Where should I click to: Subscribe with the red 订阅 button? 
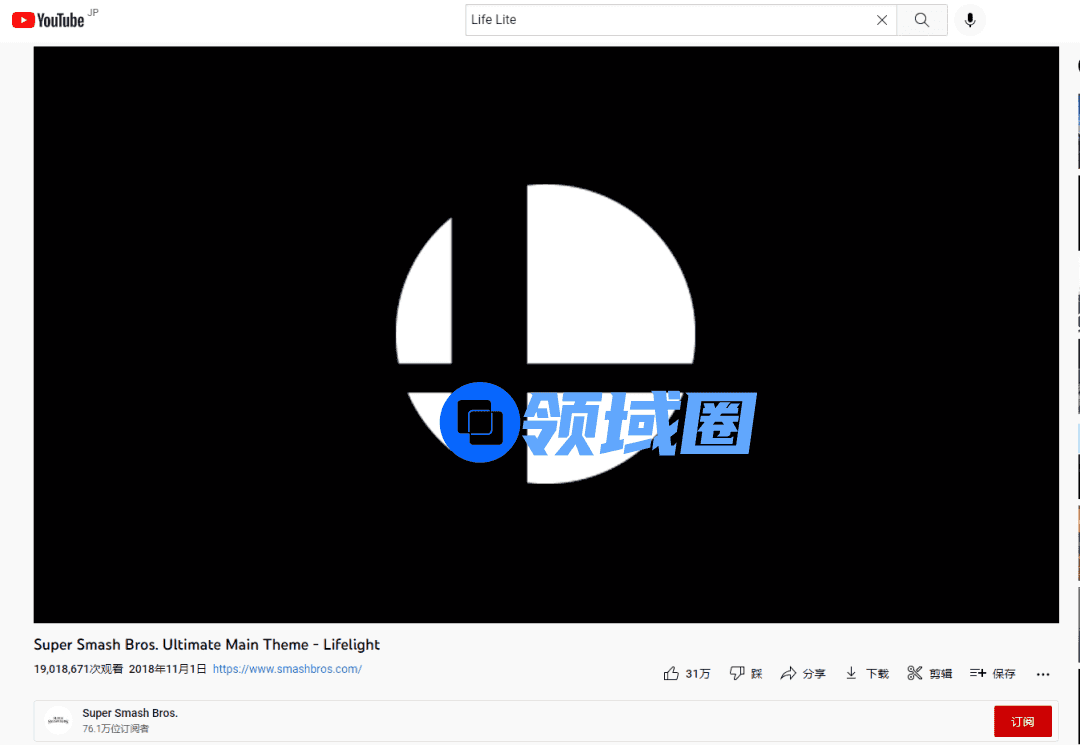pyautogui.click(x=1022, y=721)
